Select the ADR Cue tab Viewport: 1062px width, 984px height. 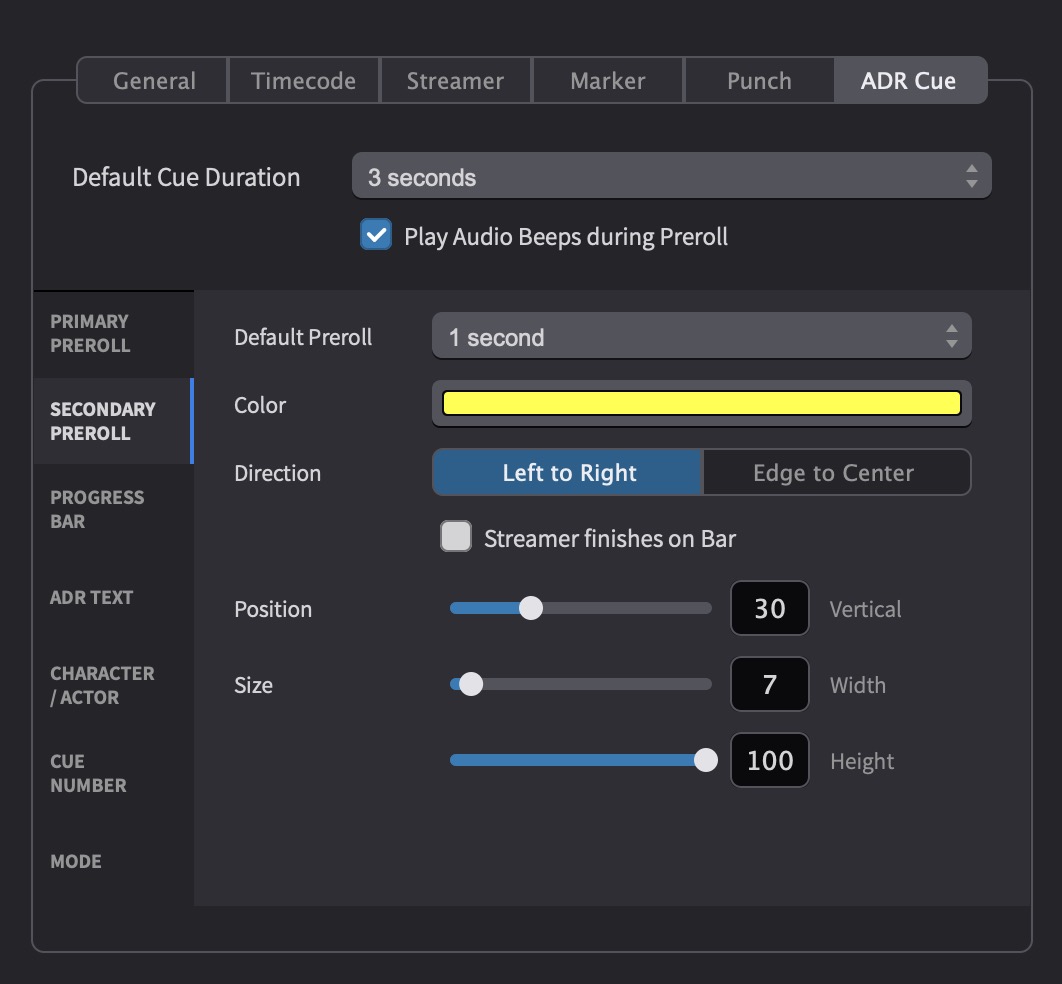(909, 80)
